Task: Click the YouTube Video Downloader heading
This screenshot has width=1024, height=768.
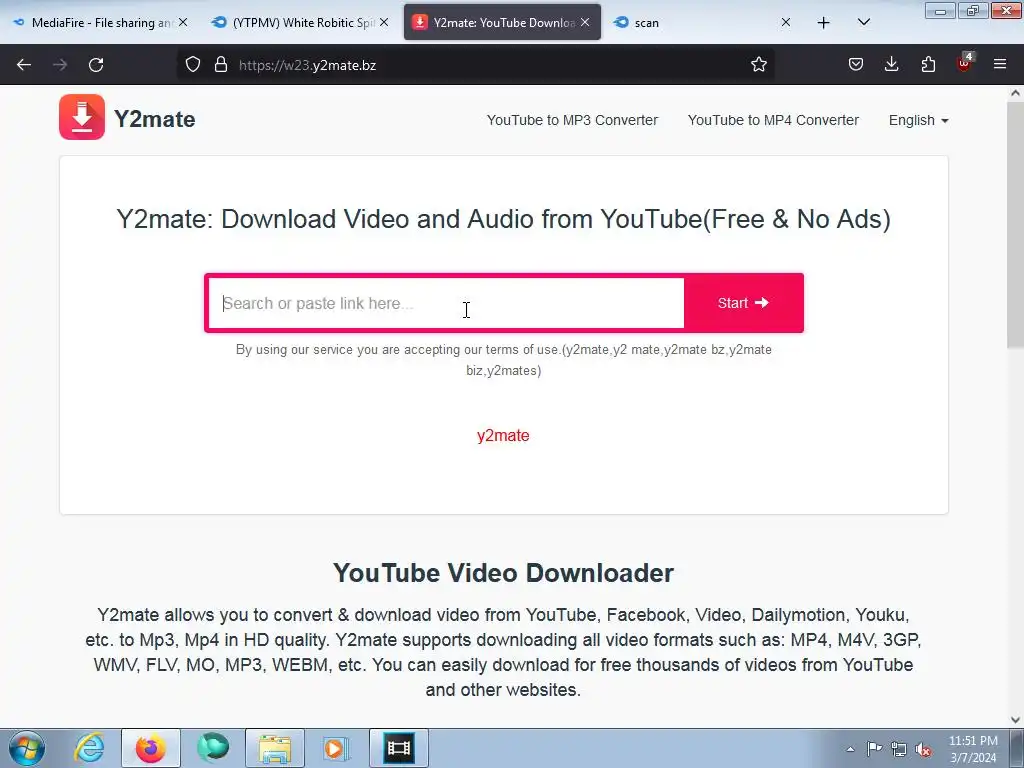Action: point(503,573)
